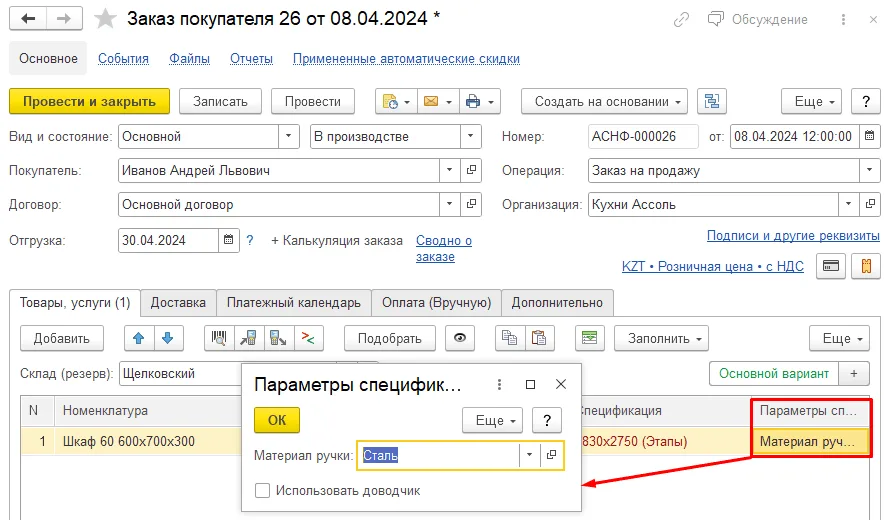Open the discount card icon button

tap(830, 266)
